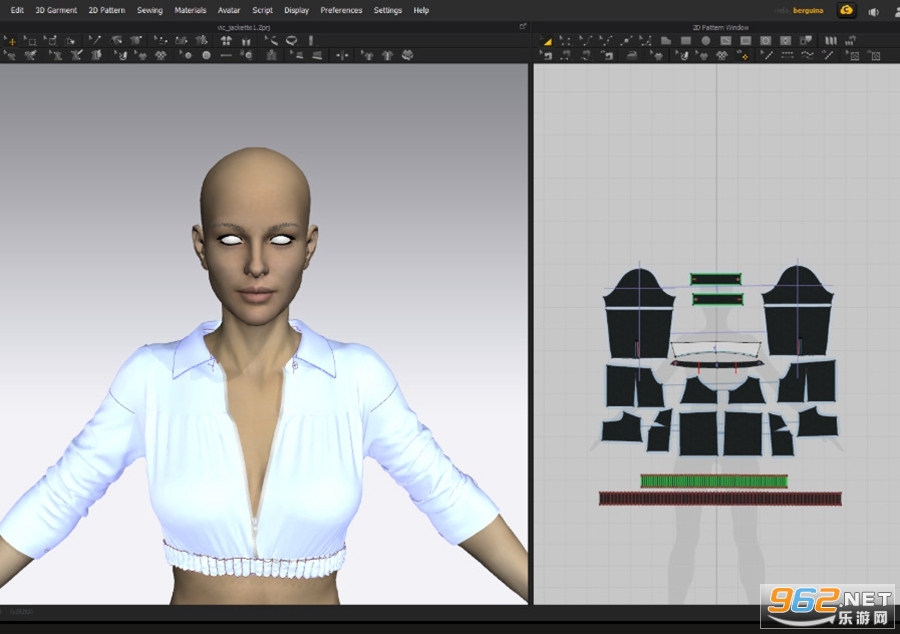Select the long green strip pattern
Screen dimensions: 900x634
pyautogui.click(x=714, y=481)
